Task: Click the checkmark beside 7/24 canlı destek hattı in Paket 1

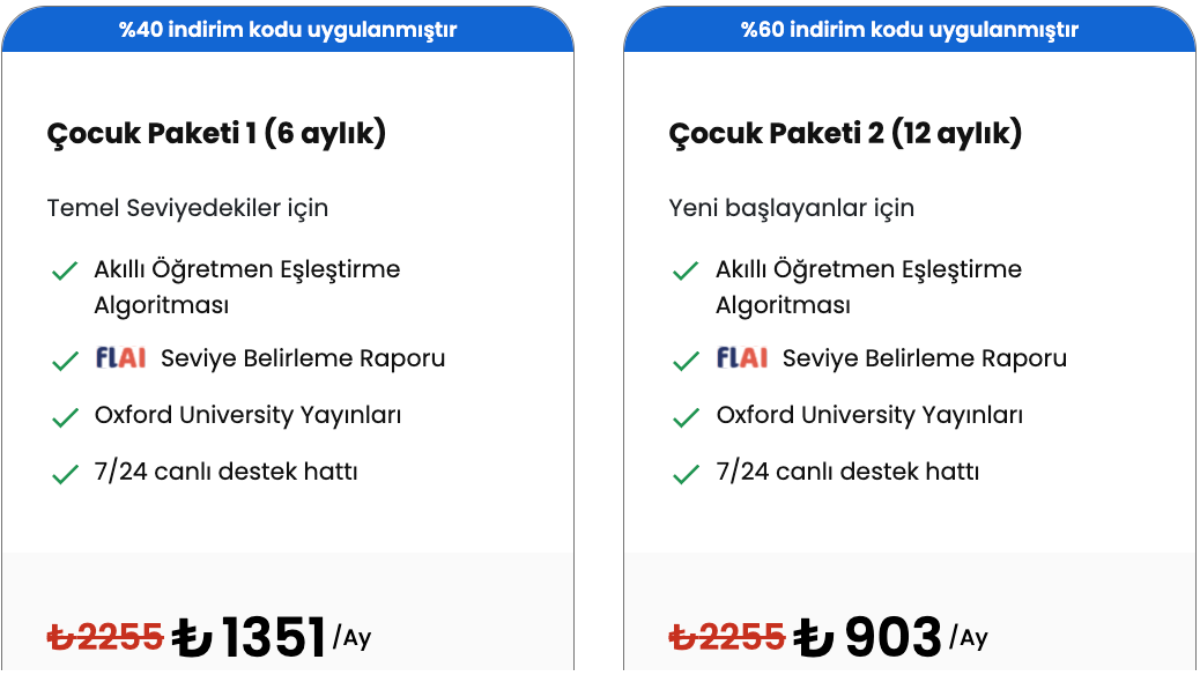Action: [65, 474]
